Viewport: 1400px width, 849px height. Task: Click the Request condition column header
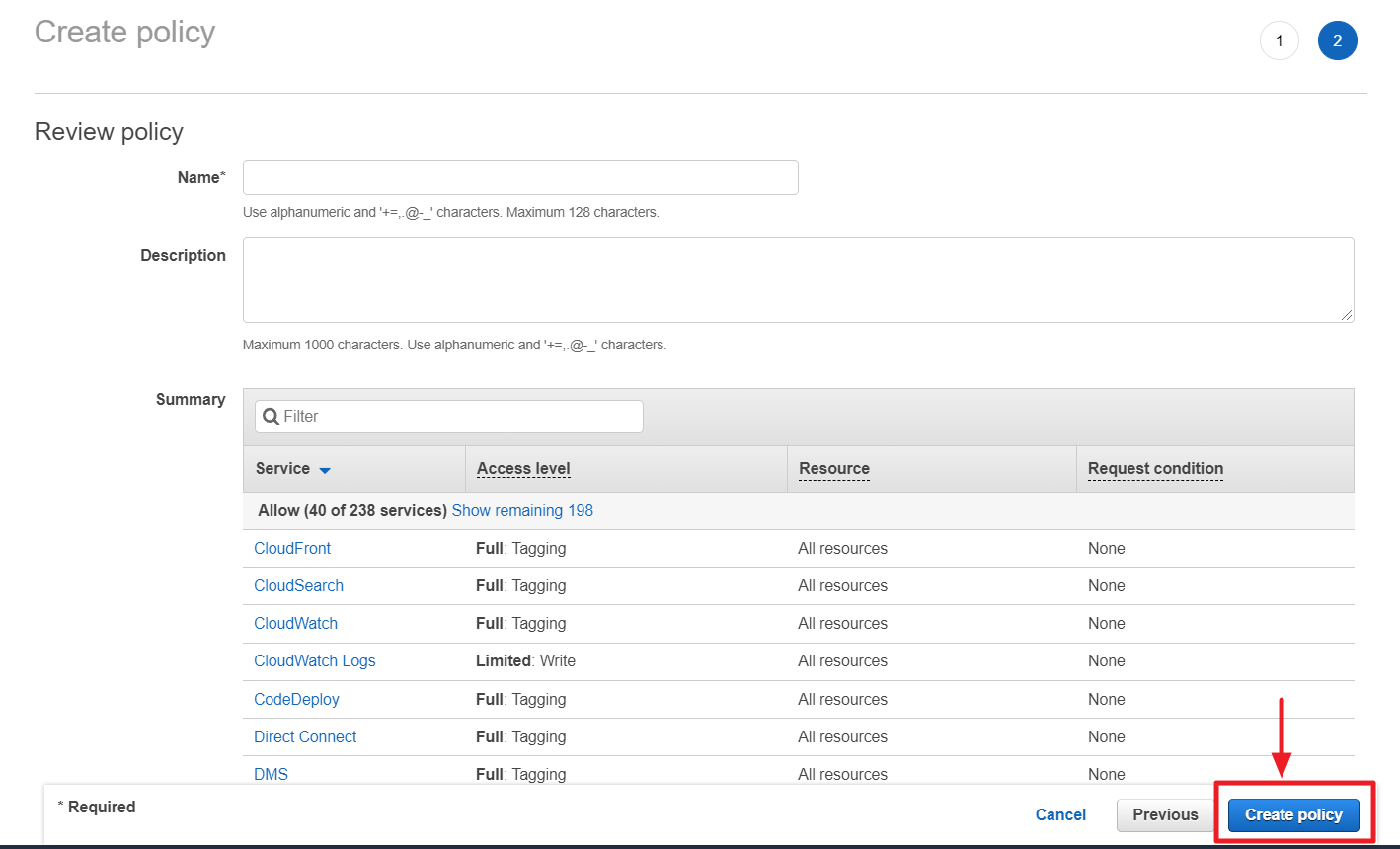[1155, 469]
